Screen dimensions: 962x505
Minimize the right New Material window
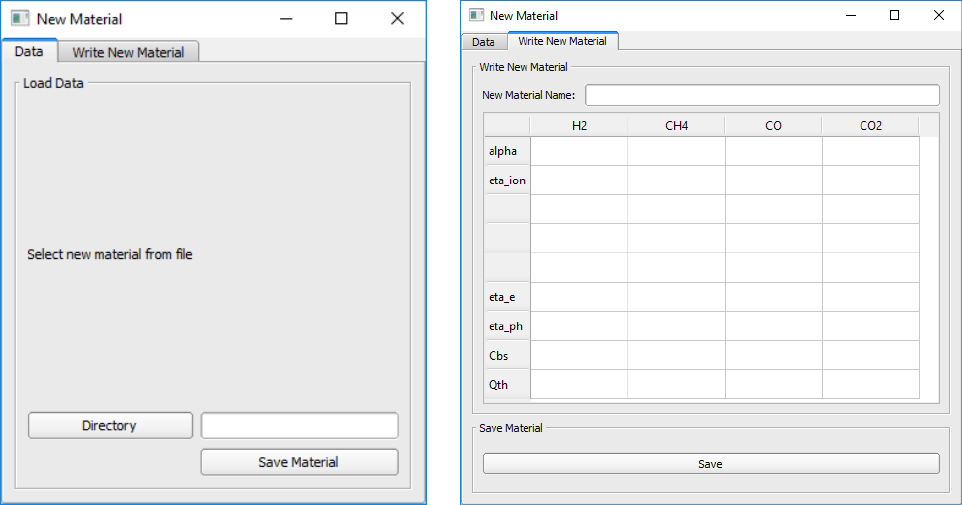point(851,15)
